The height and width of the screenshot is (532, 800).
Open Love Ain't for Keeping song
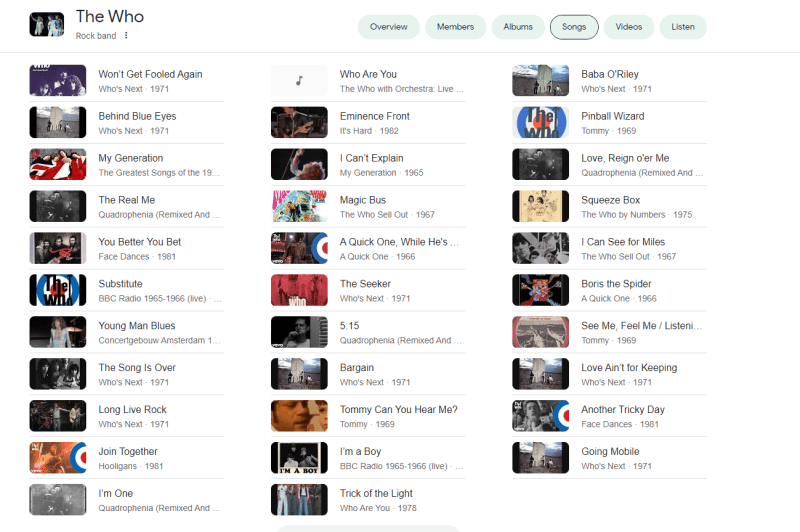(629, 367)
